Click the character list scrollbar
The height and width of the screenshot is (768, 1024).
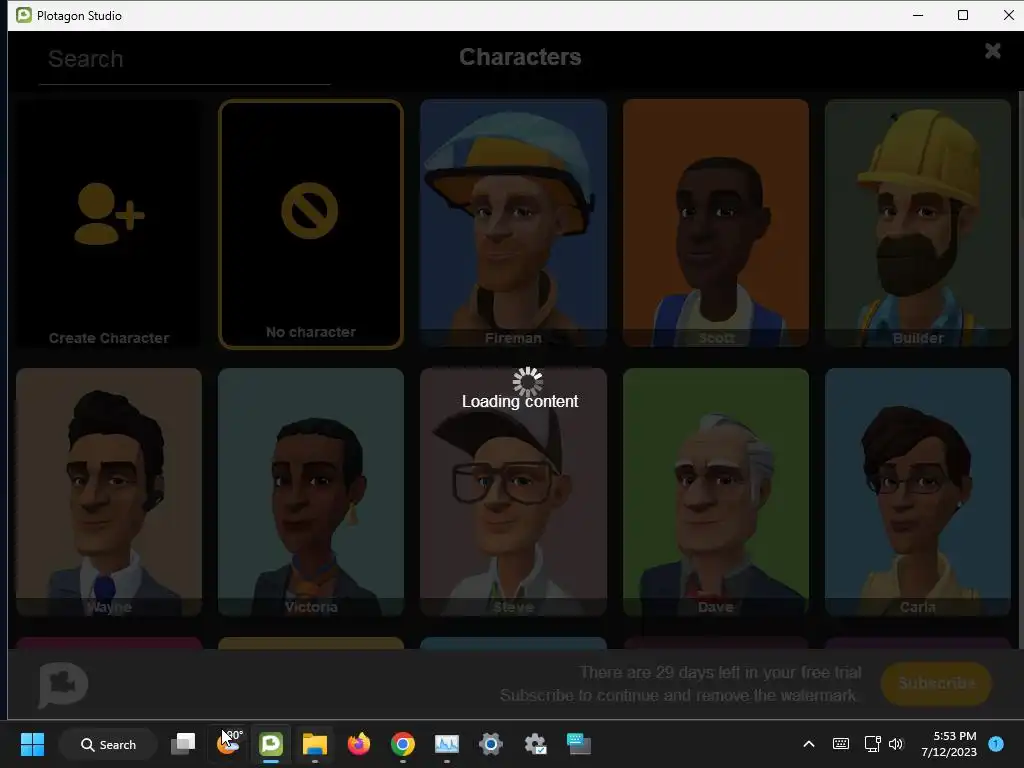[x=1020, y=370]
